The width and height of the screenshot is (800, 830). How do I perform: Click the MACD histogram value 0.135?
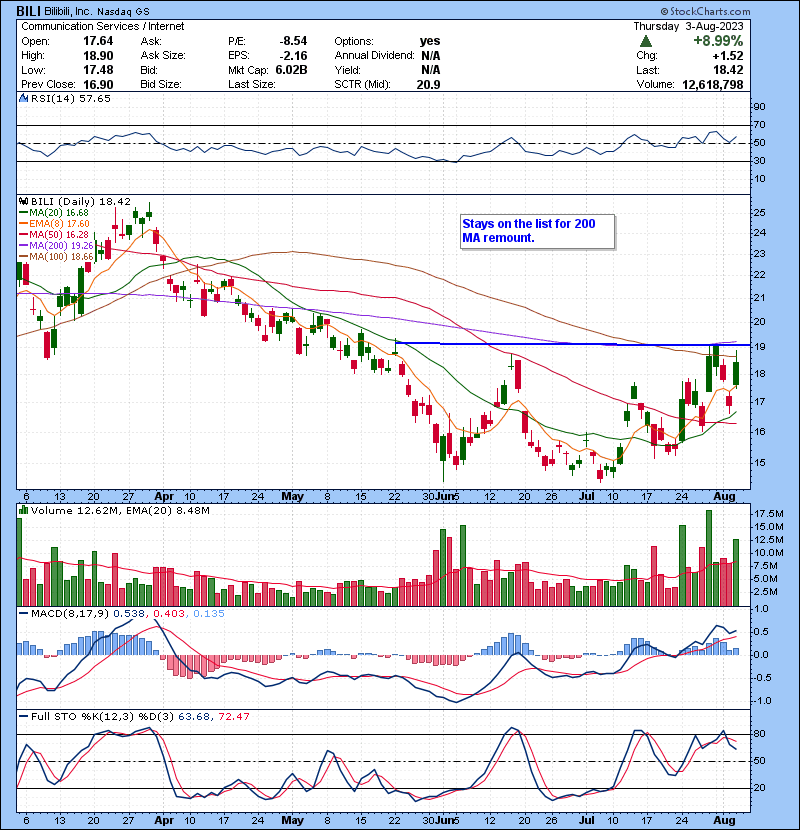209,614
